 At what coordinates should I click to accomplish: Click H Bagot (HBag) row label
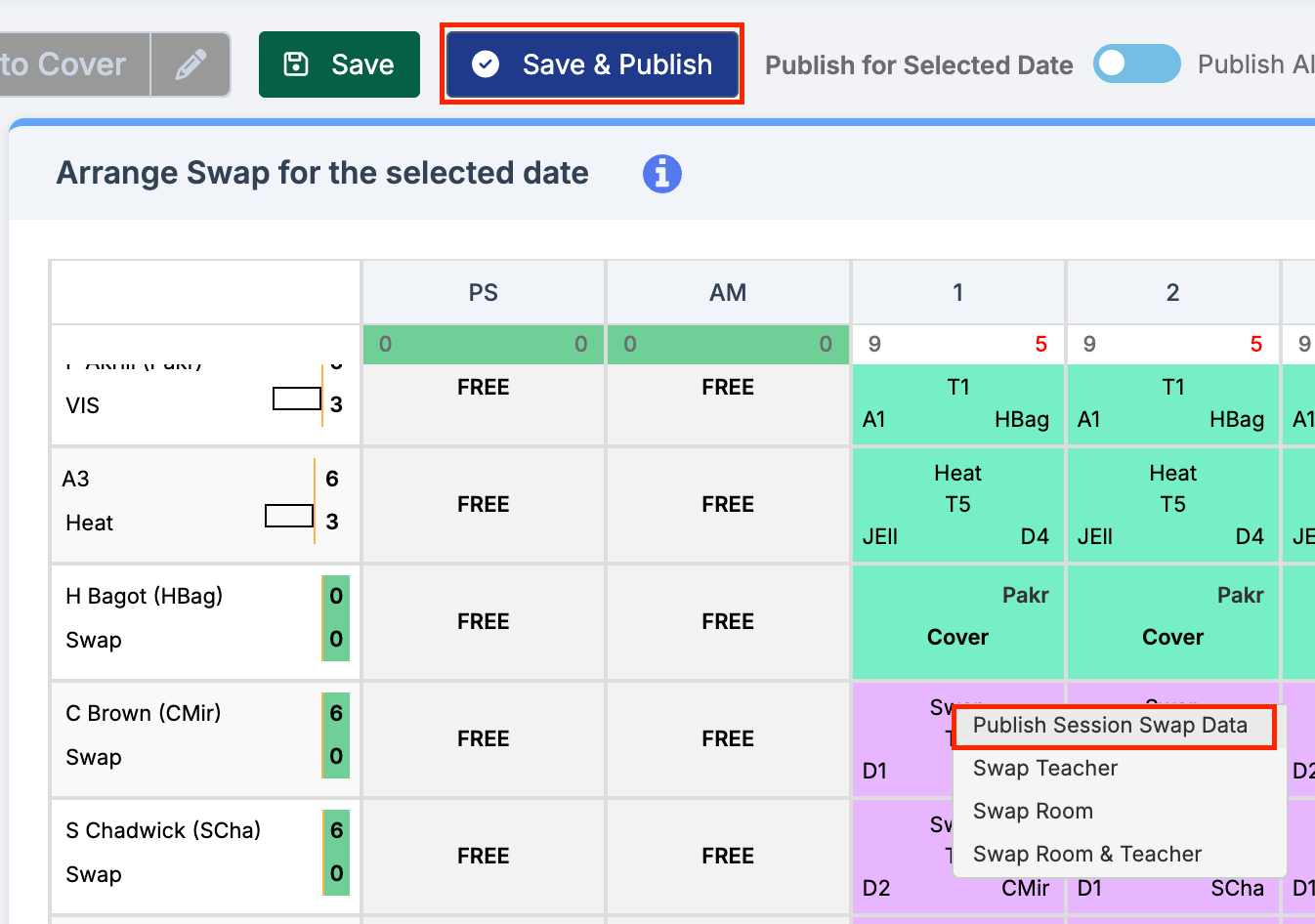tap(145, 596)
